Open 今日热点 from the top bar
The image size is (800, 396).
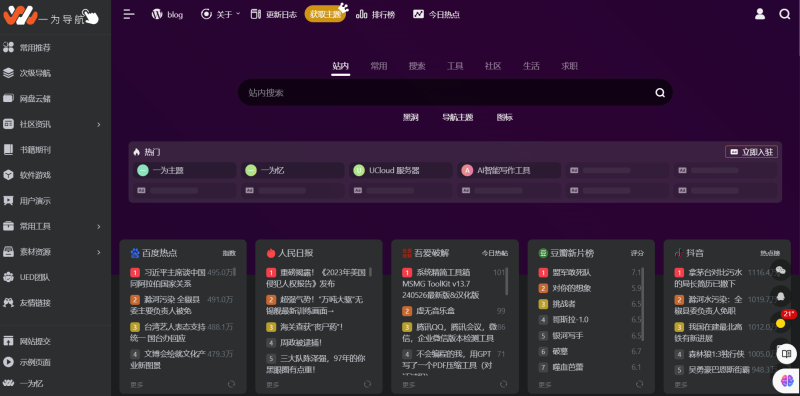point(436,14)
